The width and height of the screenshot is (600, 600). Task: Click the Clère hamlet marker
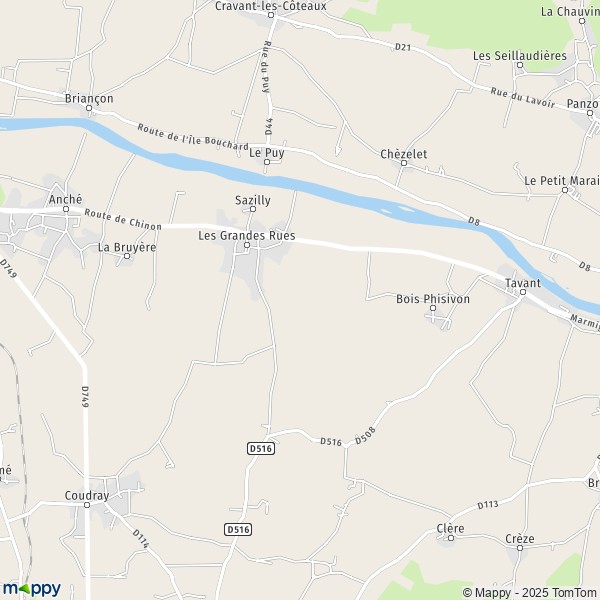[451, 538]
